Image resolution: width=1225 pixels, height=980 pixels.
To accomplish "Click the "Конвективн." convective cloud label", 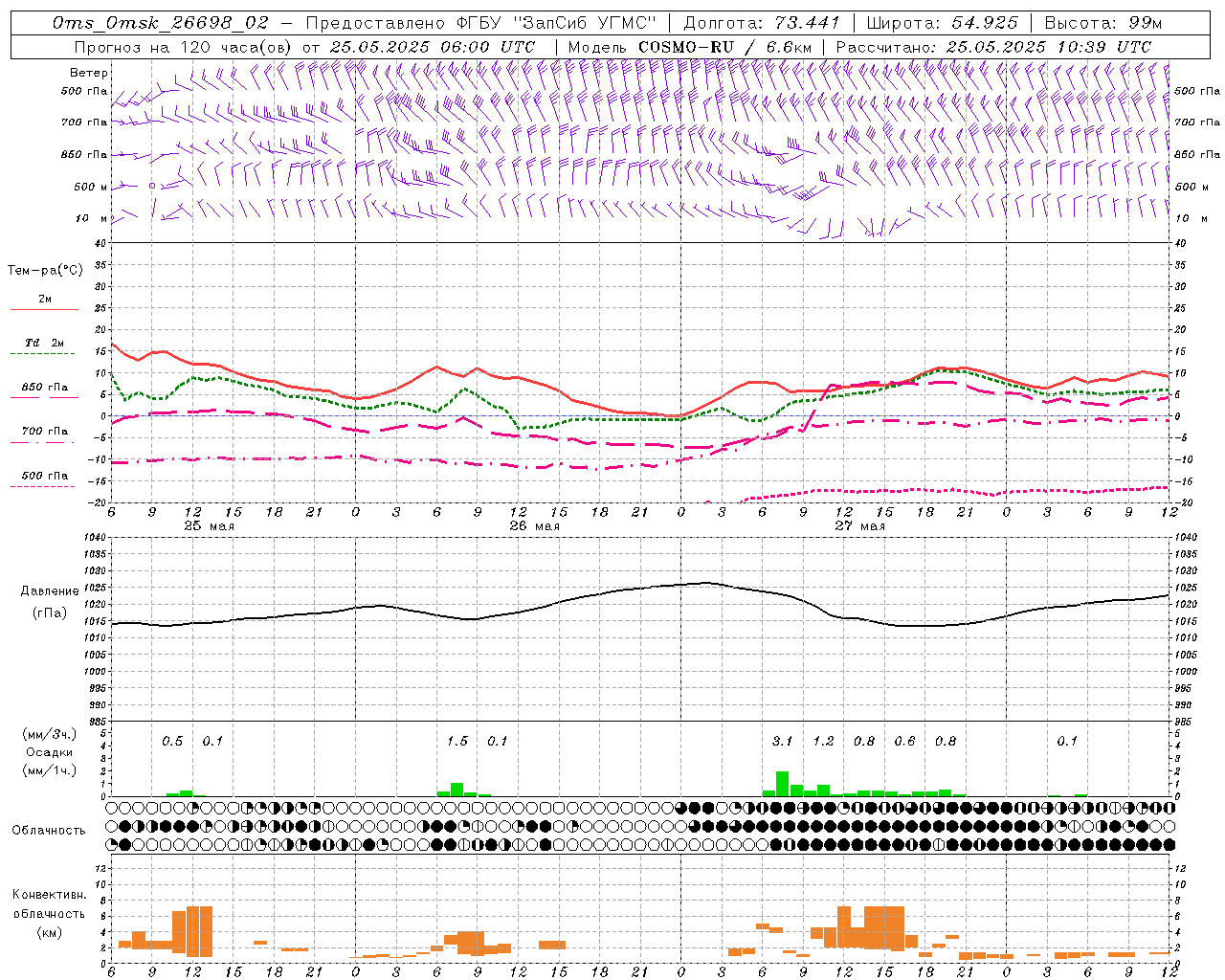I will click(49, 895).
